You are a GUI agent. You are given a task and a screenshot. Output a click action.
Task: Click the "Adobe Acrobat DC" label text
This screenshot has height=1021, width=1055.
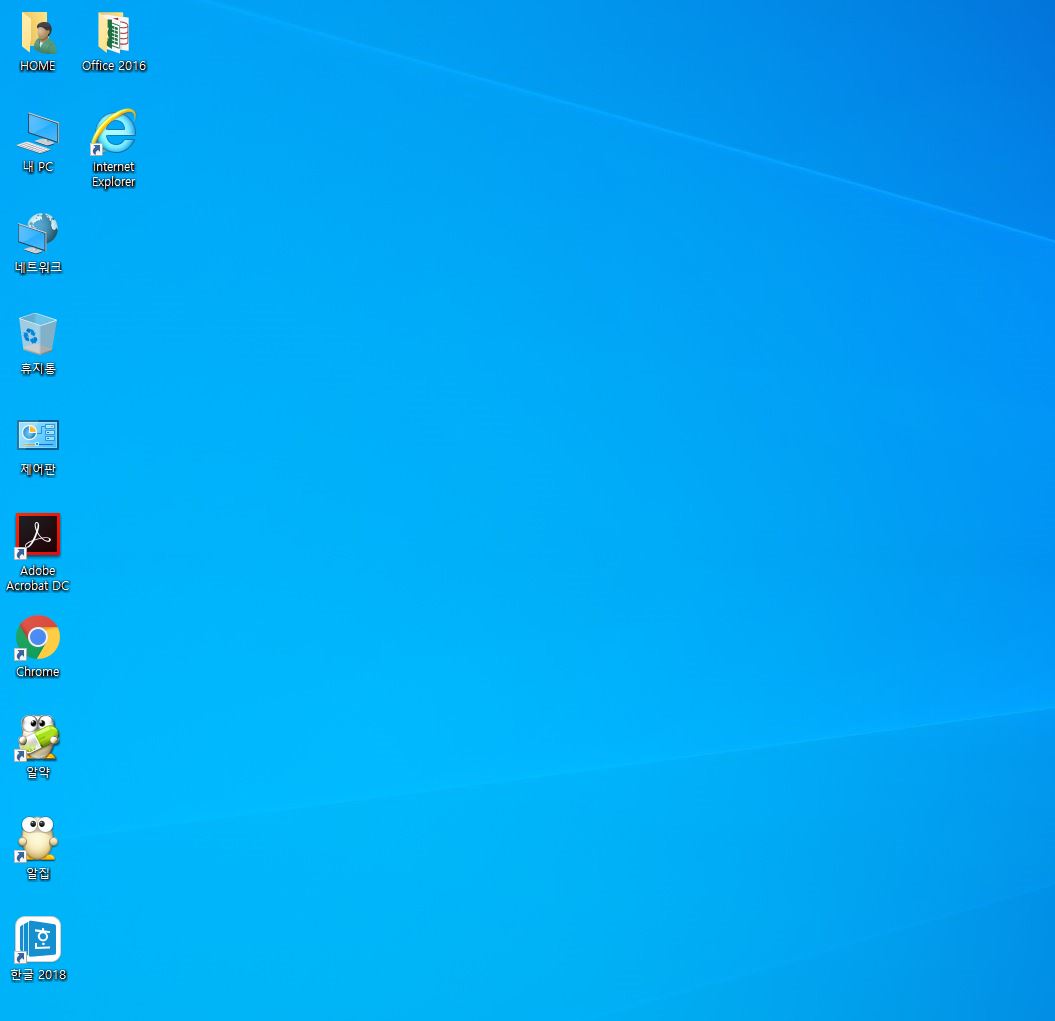[38, 578]
